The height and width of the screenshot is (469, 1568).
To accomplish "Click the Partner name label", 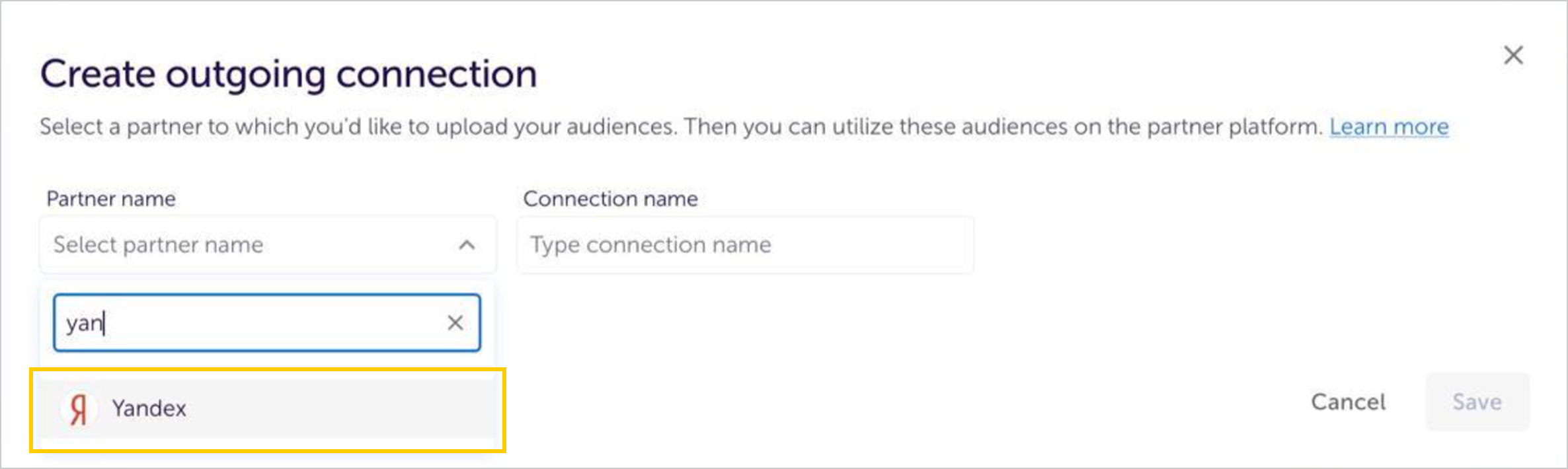I will coord(111,199).
